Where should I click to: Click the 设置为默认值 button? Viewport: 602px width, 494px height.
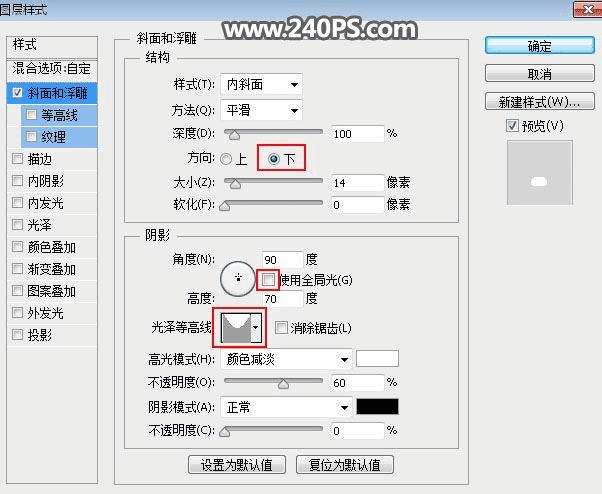point(237,465)
